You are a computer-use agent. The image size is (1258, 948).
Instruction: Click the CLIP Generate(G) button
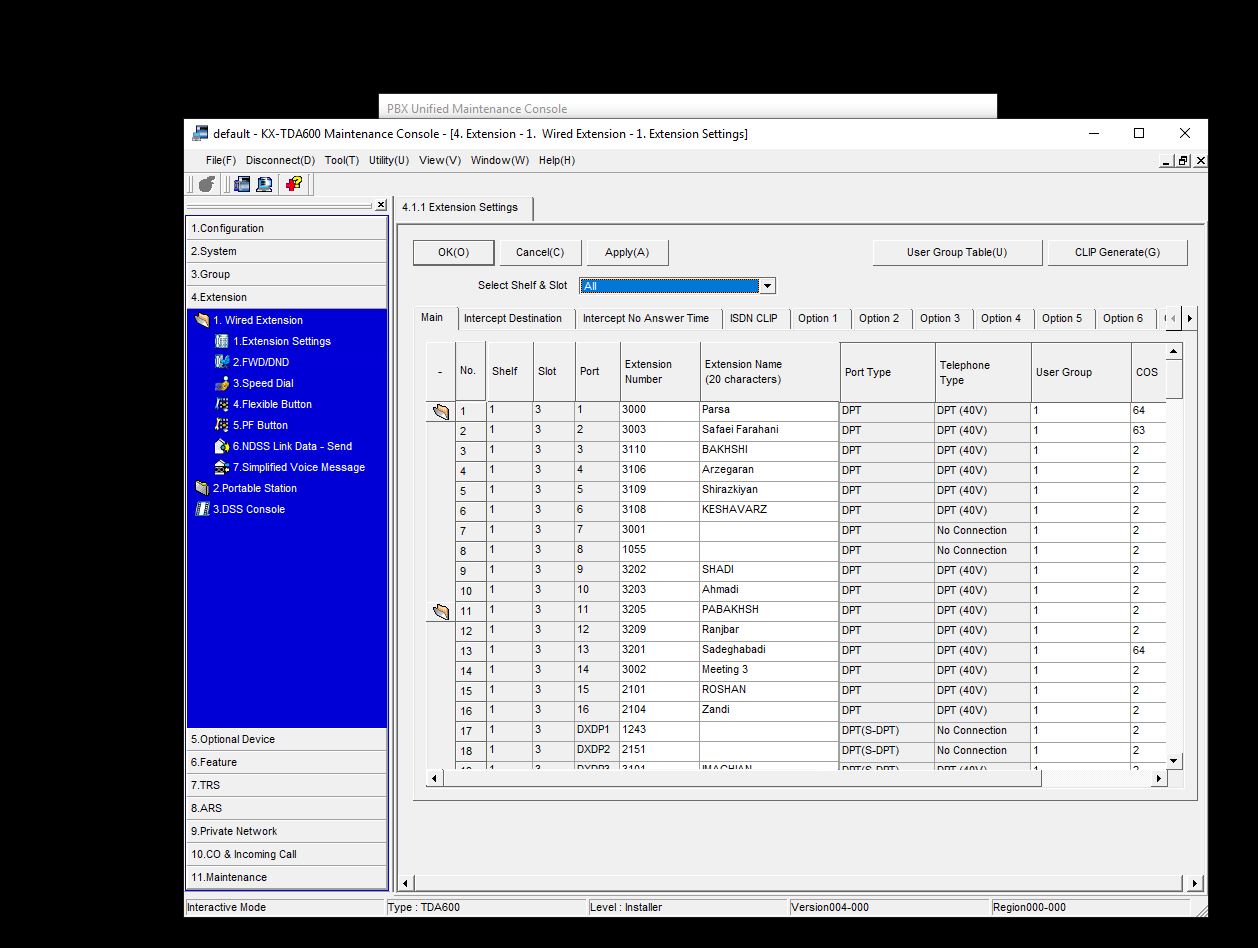(1117, 252)
